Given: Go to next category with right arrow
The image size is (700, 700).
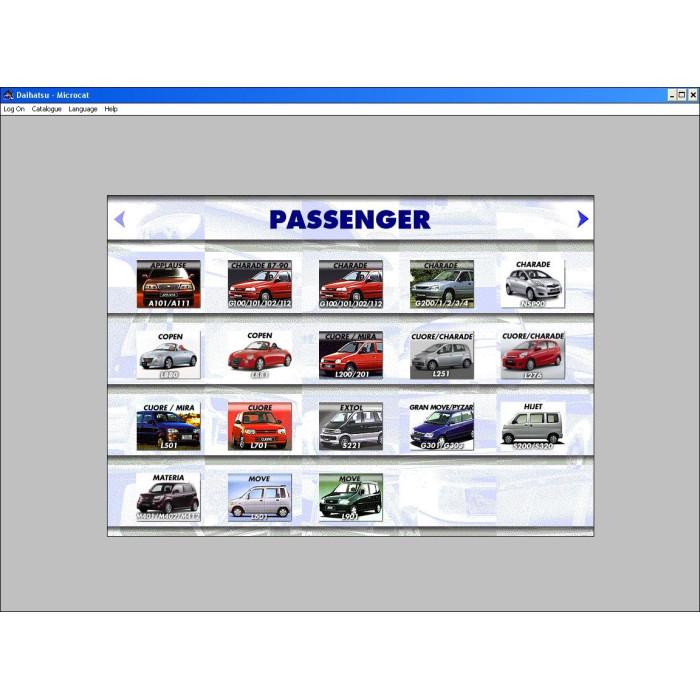Looking at the screenshot, I should tap(582, 219).
